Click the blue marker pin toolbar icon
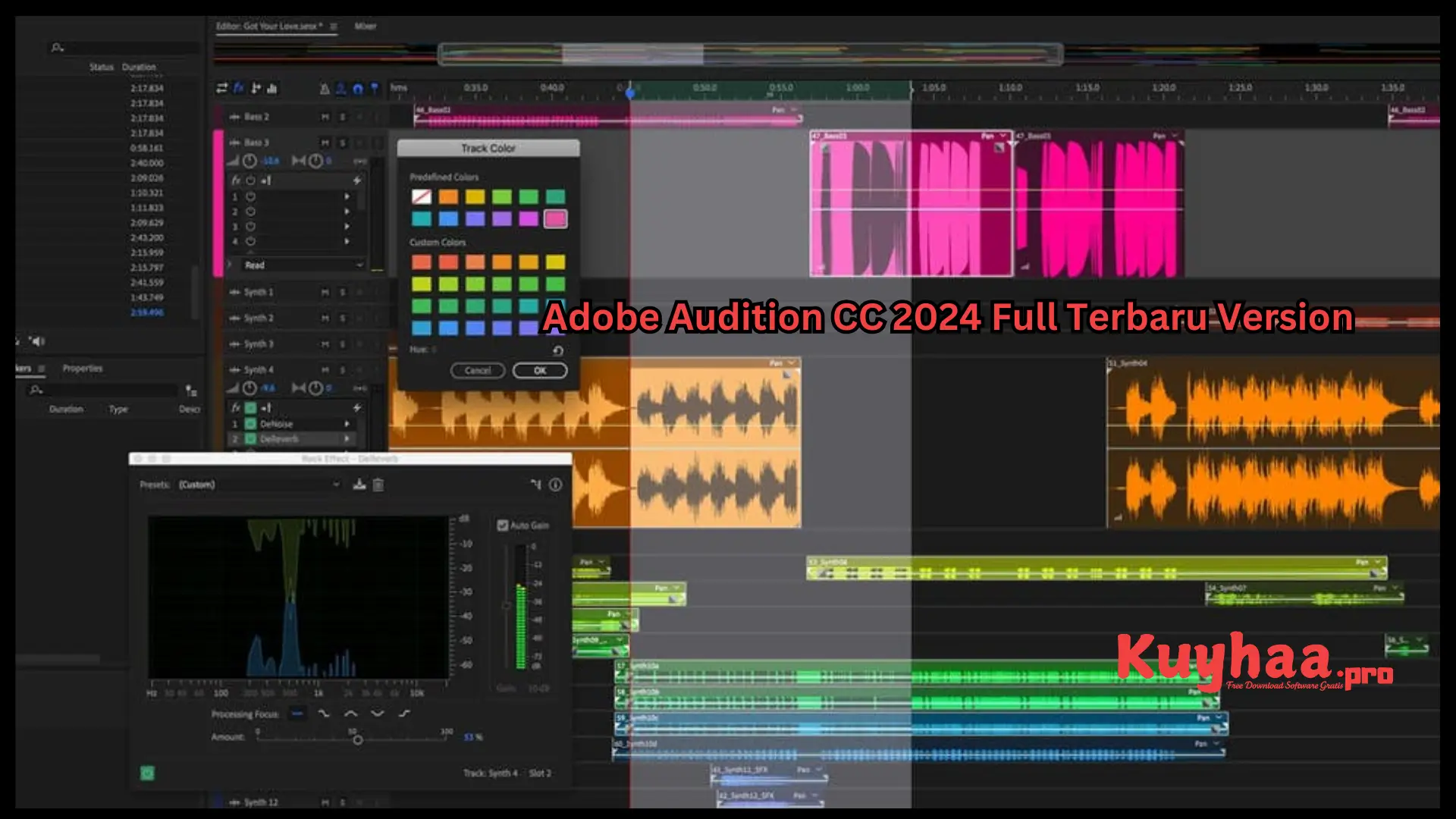The image size is (1456, 819). click(375, 89)
